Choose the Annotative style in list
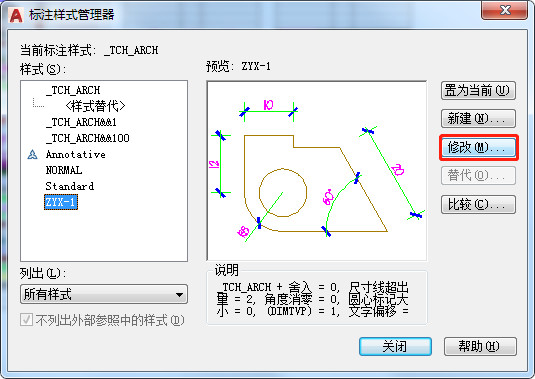This screenshot has width=535, height=379. click(76, 155)
